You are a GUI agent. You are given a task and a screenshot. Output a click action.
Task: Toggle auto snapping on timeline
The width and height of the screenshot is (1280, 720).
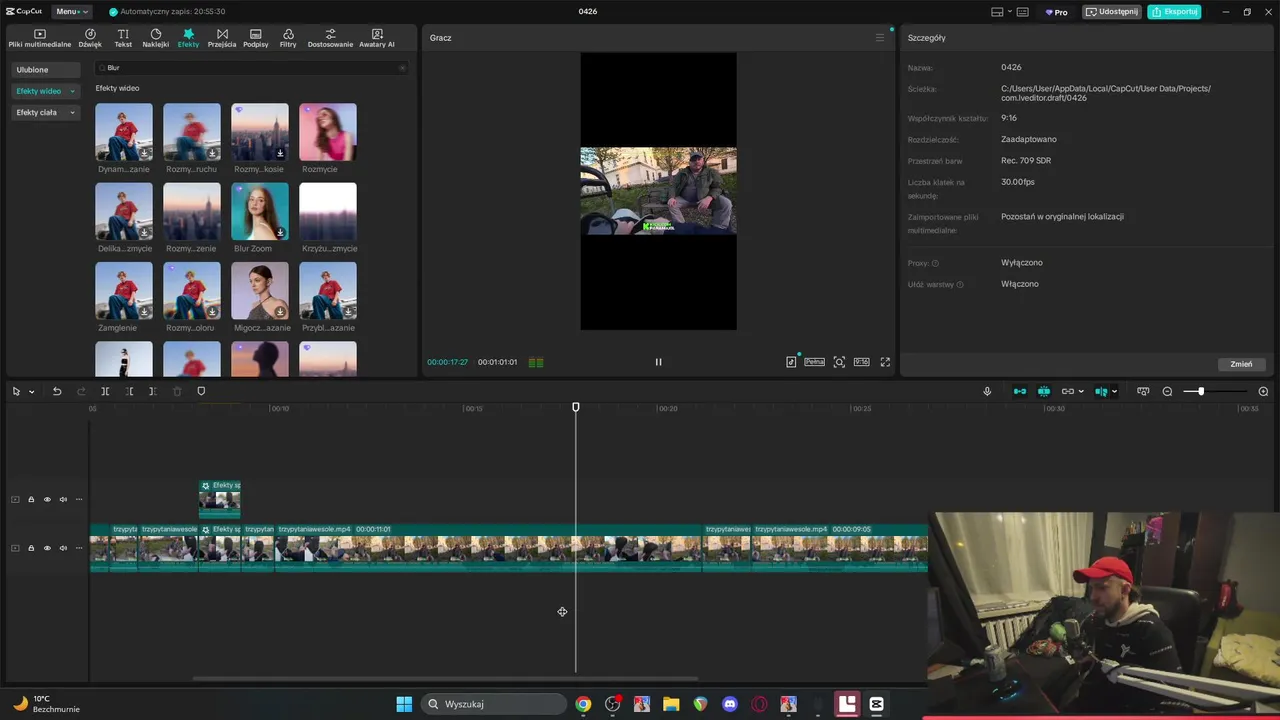[x=1044, y=391]
